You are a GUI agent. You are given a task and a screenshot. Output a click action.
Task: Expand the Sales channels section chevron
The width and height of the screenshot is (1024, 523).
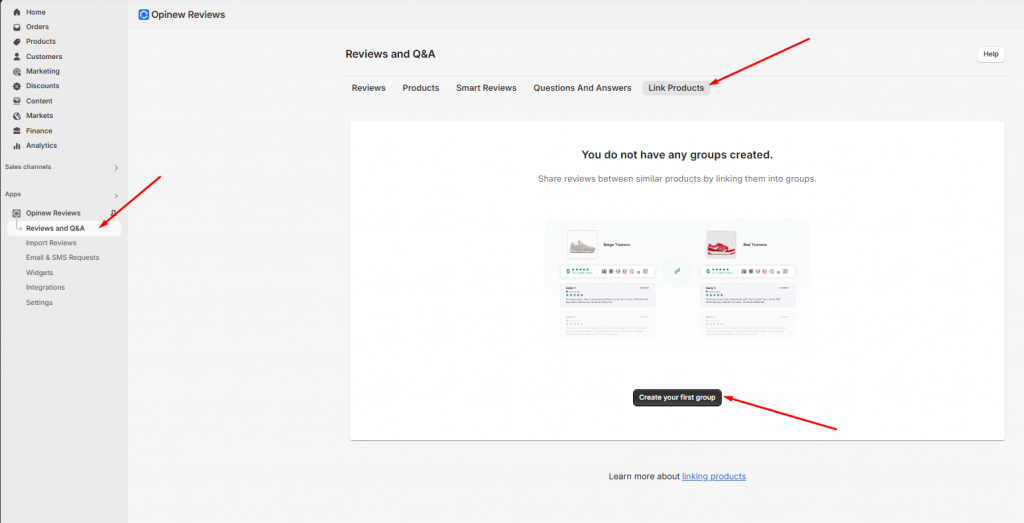point(115,168)
